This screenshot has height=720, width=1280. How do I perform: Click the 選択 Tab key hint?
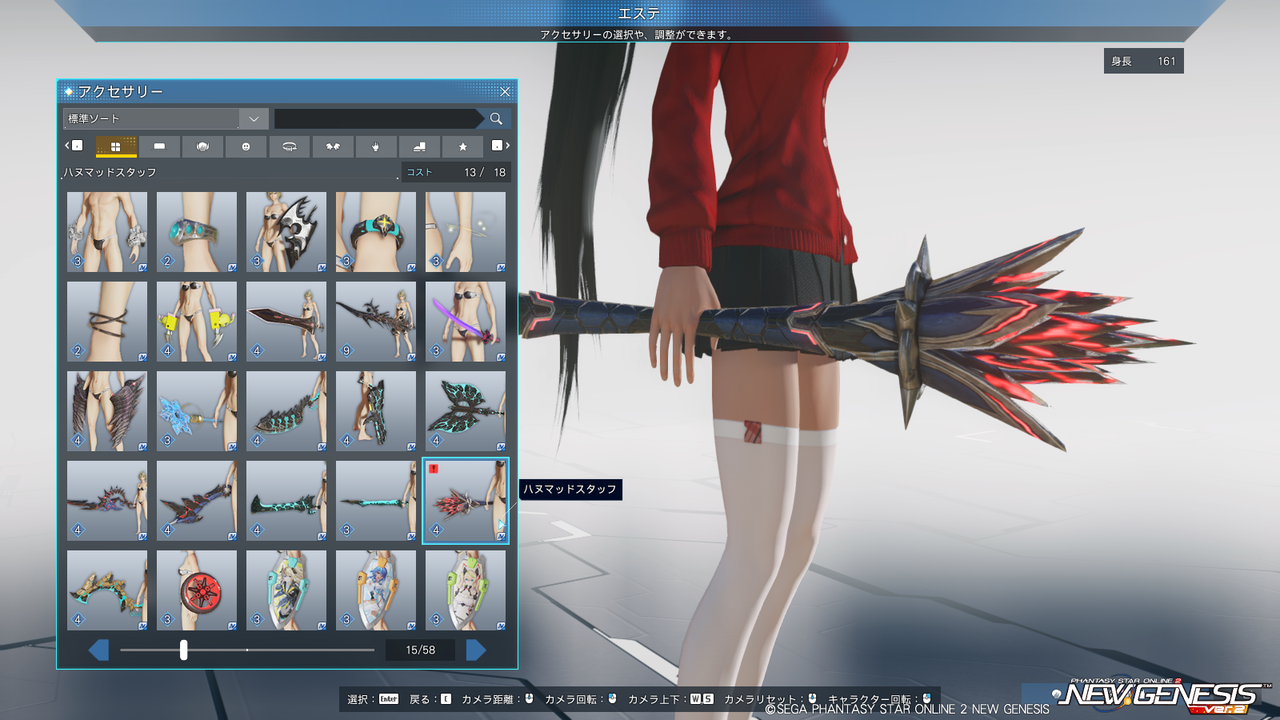(x=373, y=699)
